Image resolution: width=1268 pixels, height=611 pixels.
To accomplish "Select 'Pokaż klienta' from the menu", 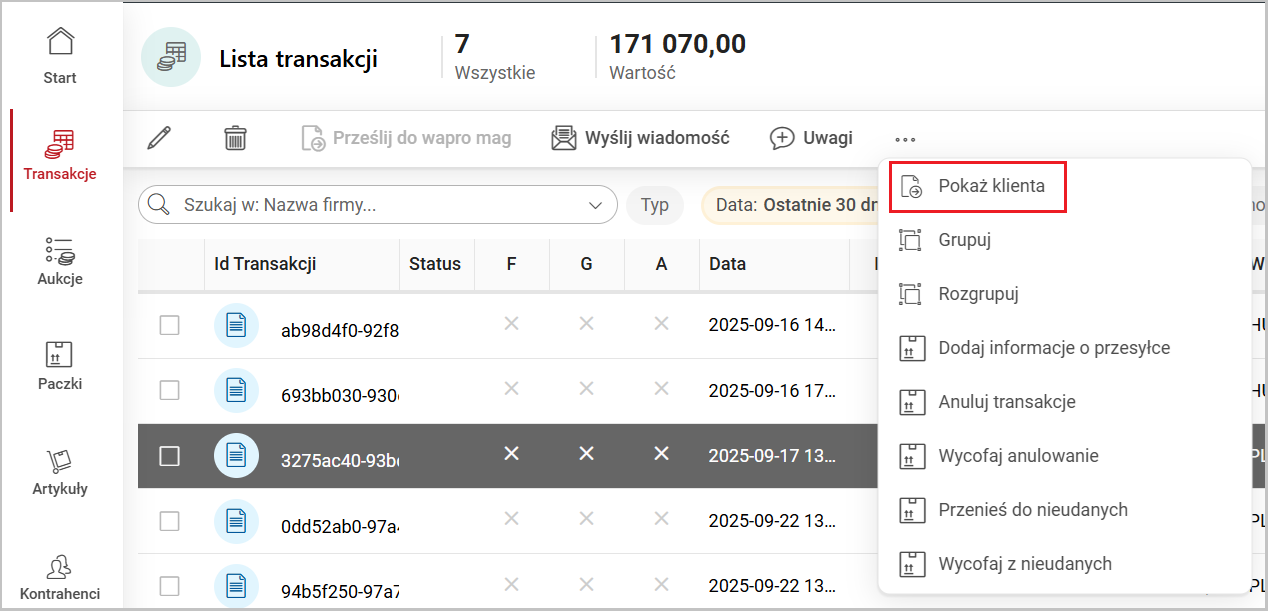I will coord(990,186).
